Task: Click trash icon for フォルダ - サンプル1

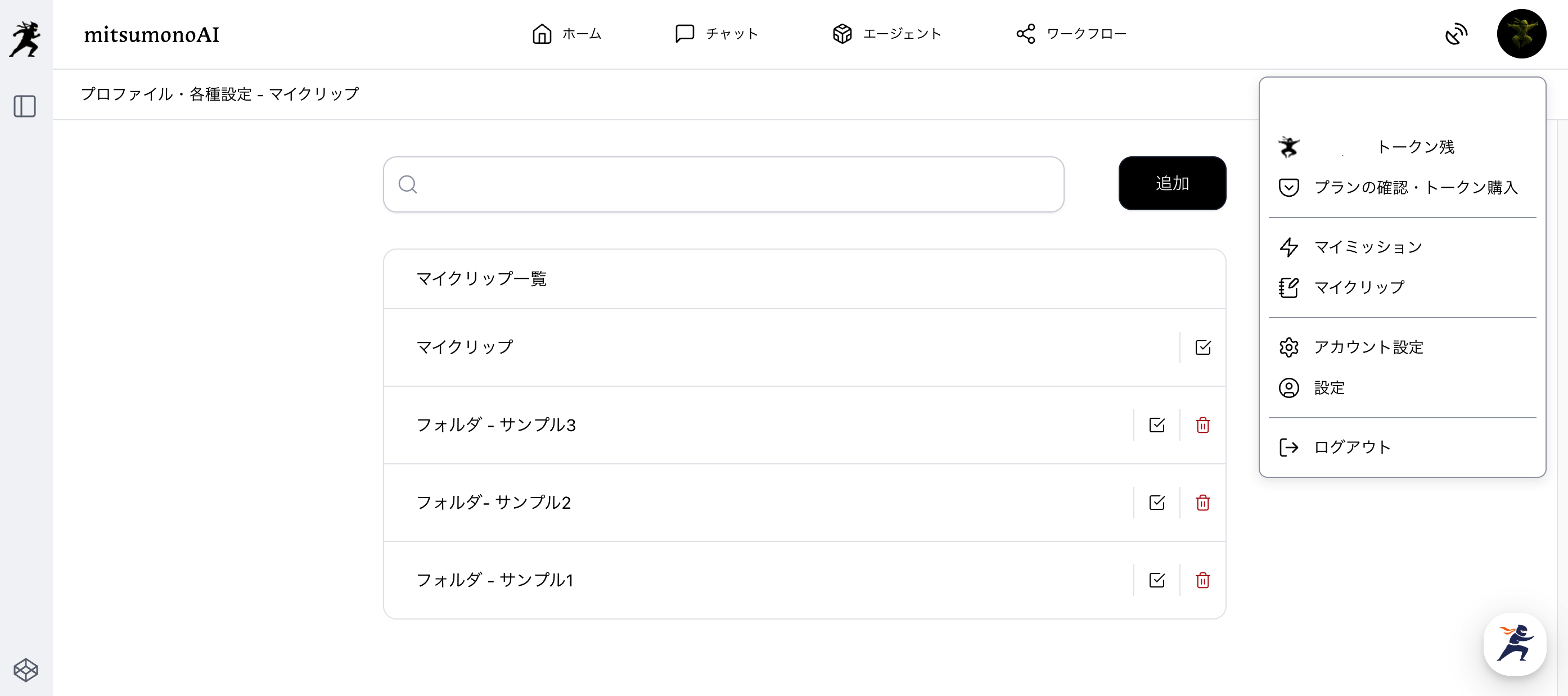Action: (x=1202, y=580)
